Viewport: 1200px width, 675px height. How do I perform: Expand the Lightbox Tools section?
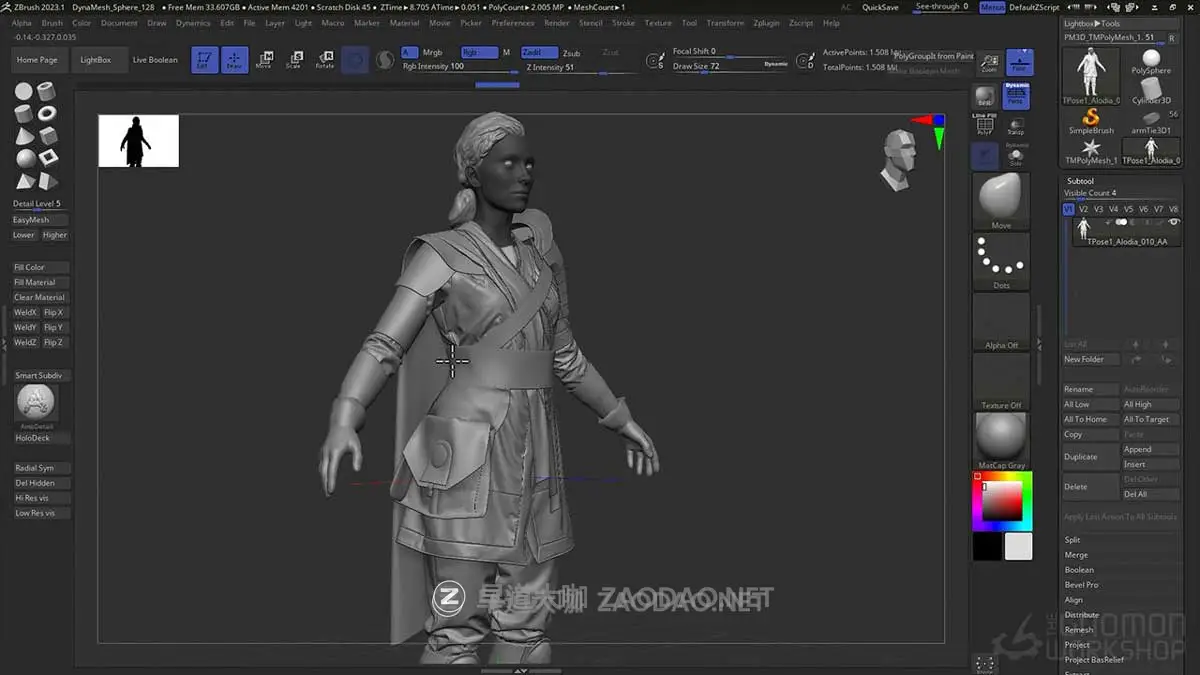pos(1093,23)
